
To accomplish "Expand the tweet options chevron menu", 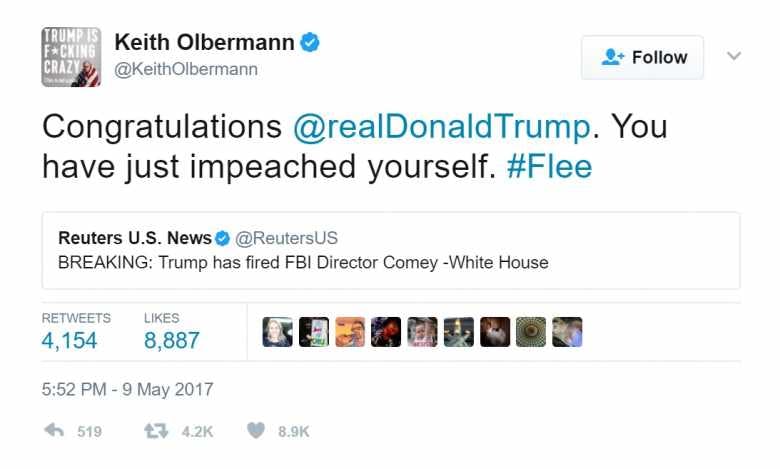I will click(734, 56).
